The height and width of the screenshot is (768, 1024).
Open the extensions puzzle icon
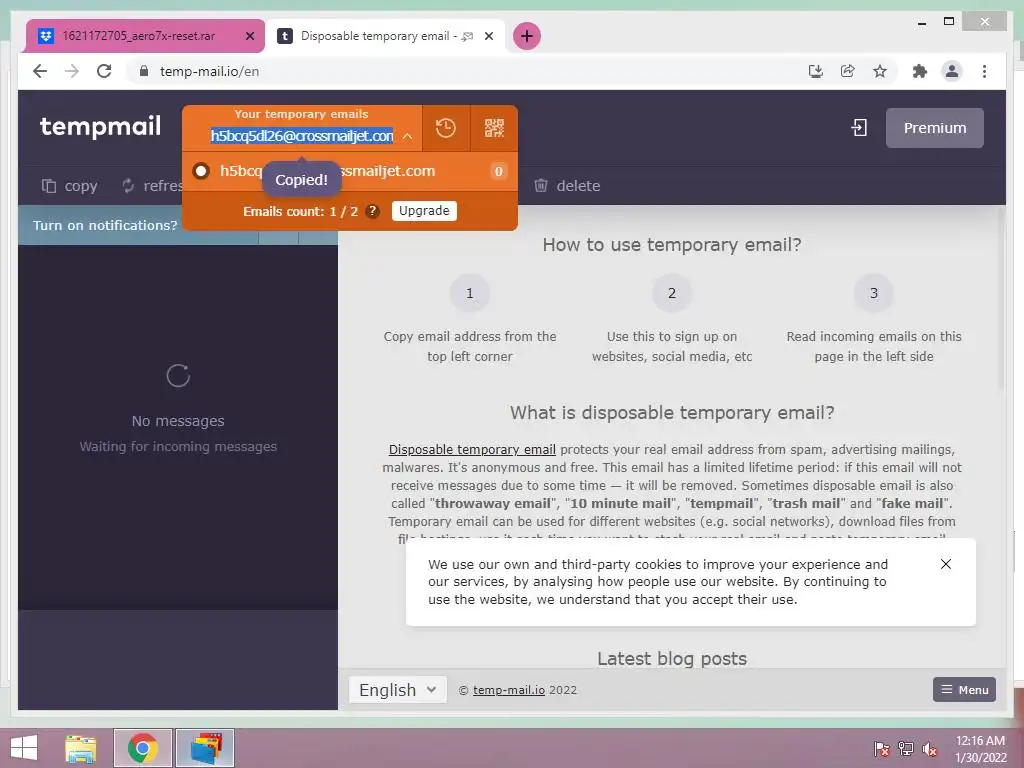920,71
